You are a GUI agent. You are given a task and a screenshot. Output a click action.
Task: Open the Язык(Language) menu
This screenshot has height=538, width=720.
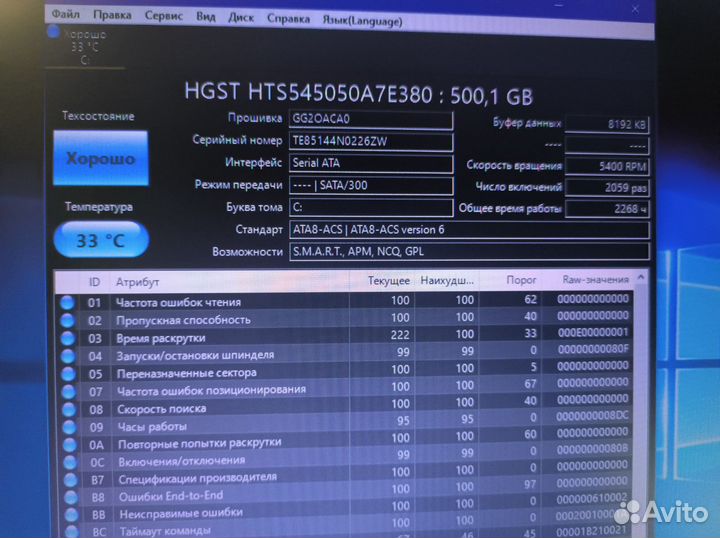[363, 19]
